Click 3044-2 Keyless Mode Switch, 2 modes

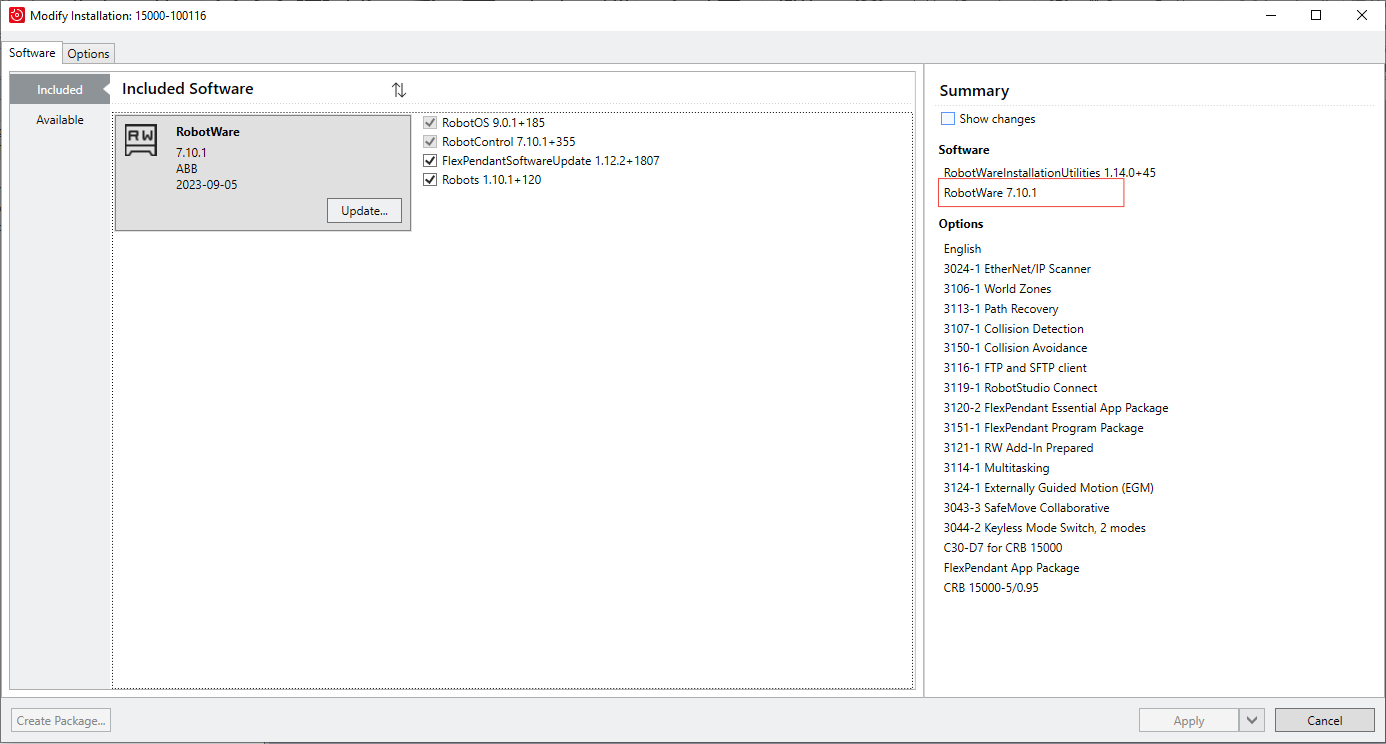pyautogui.click(x=1044, y=528)
